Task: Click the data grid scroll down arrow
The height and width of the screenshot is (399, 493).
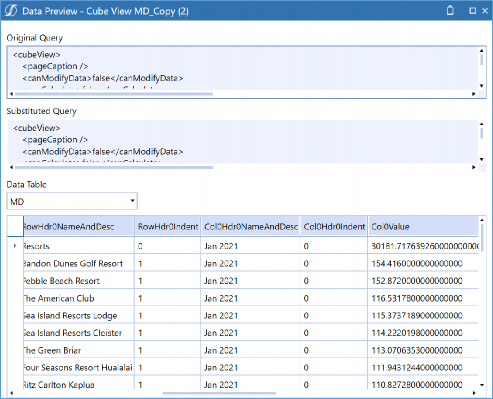Action: click(x=482, y=385)
